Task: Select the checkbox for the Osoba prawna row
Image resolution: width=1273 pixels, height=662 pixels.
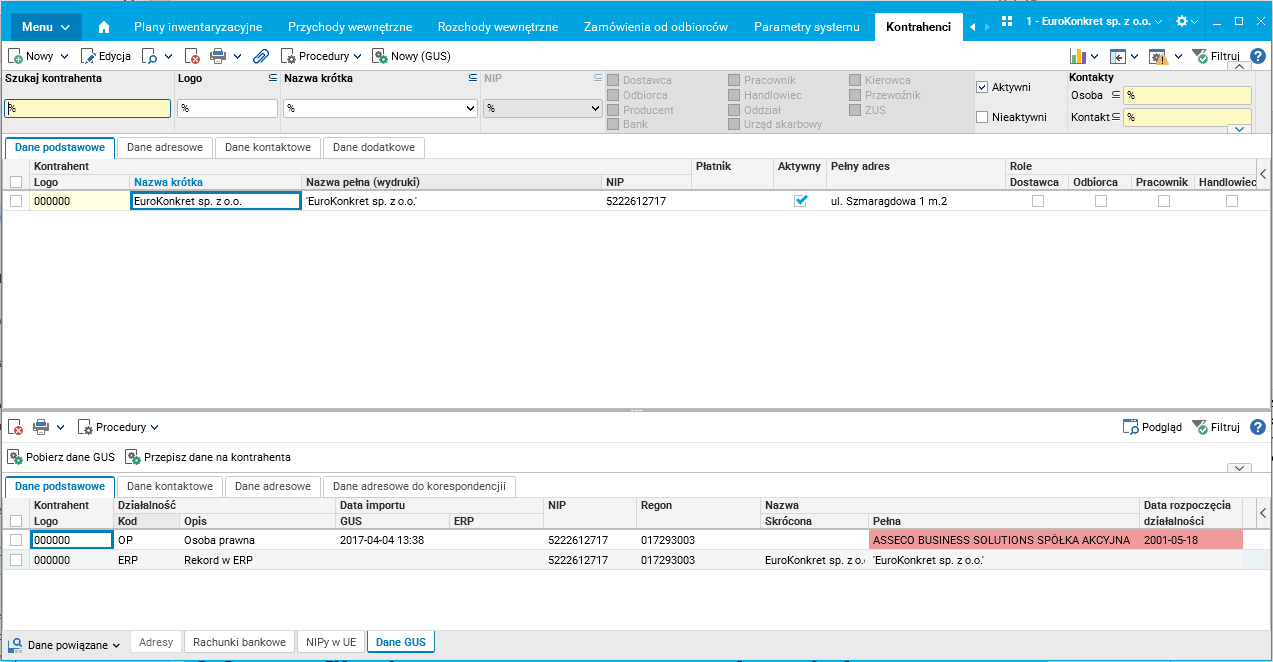Action: click(16, 540)
